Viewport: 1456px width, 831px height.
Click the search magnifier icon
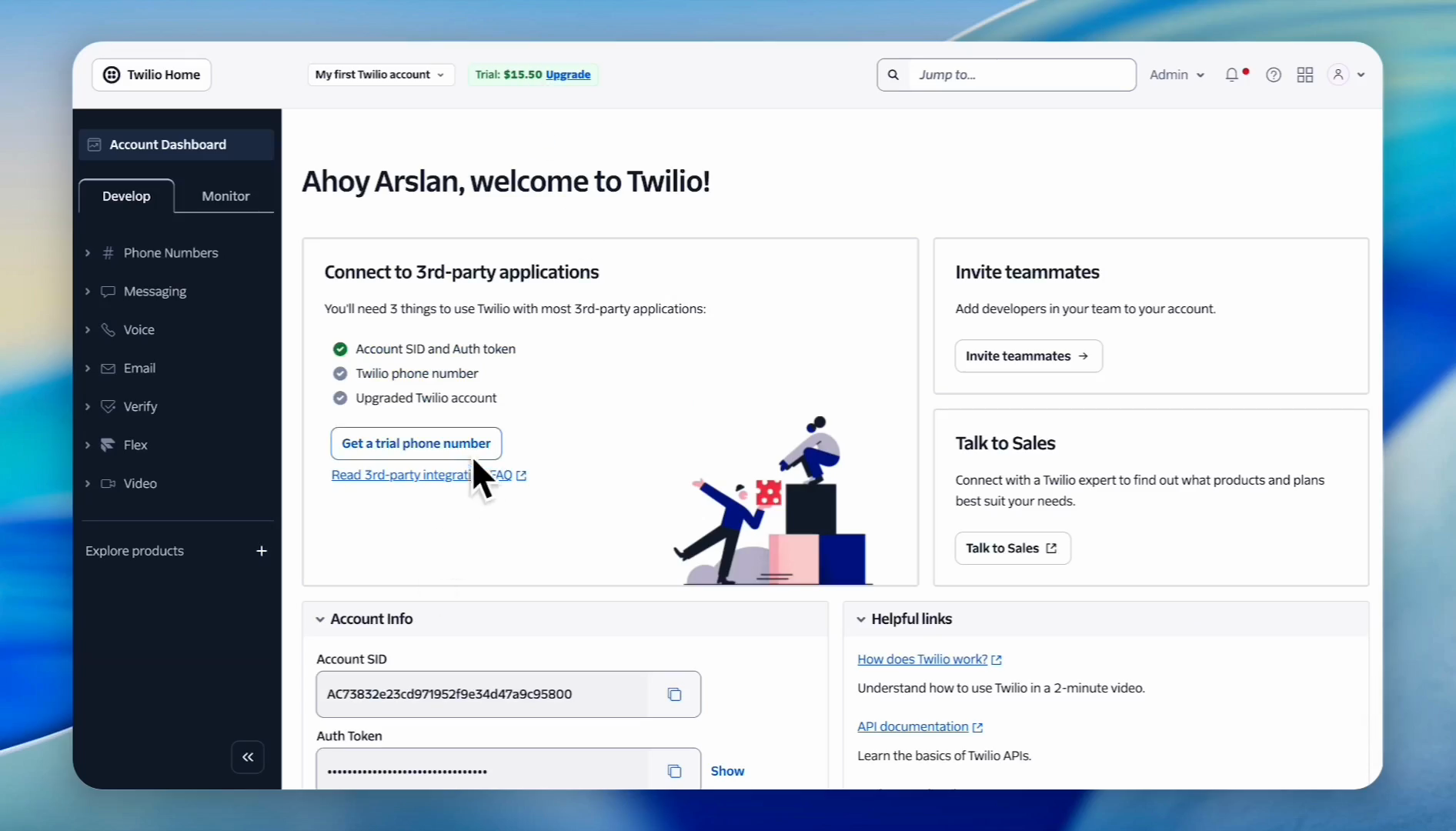[893, 75]
